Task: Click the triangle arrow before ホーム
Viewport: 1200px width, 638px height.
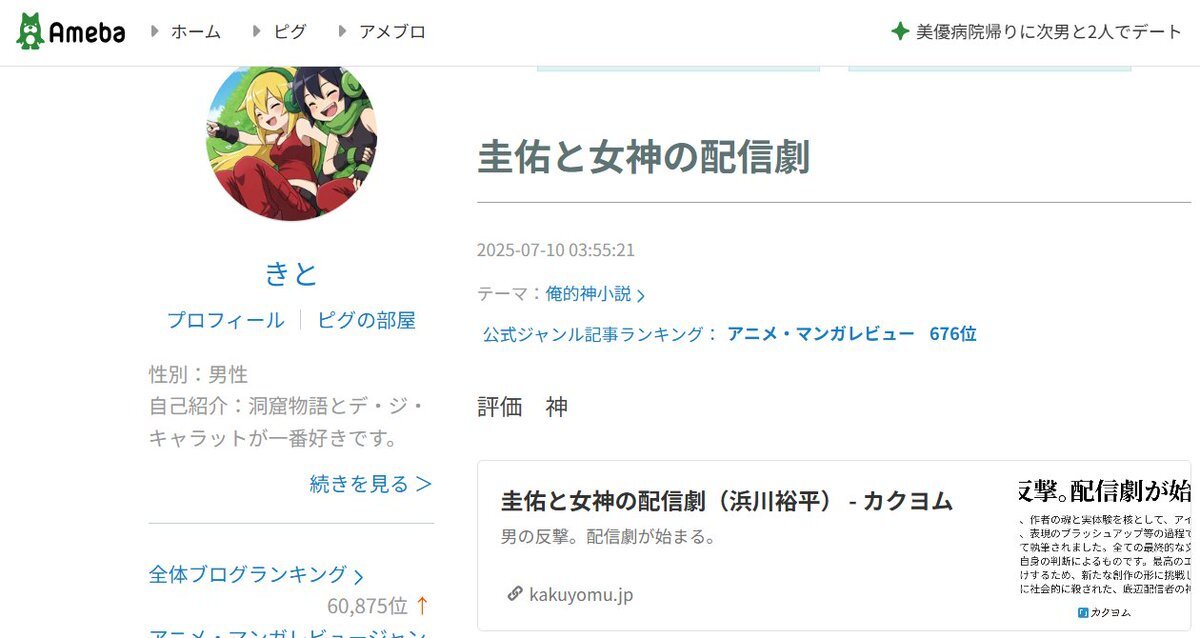Action: pyautogui.click(x=155, y=31)
